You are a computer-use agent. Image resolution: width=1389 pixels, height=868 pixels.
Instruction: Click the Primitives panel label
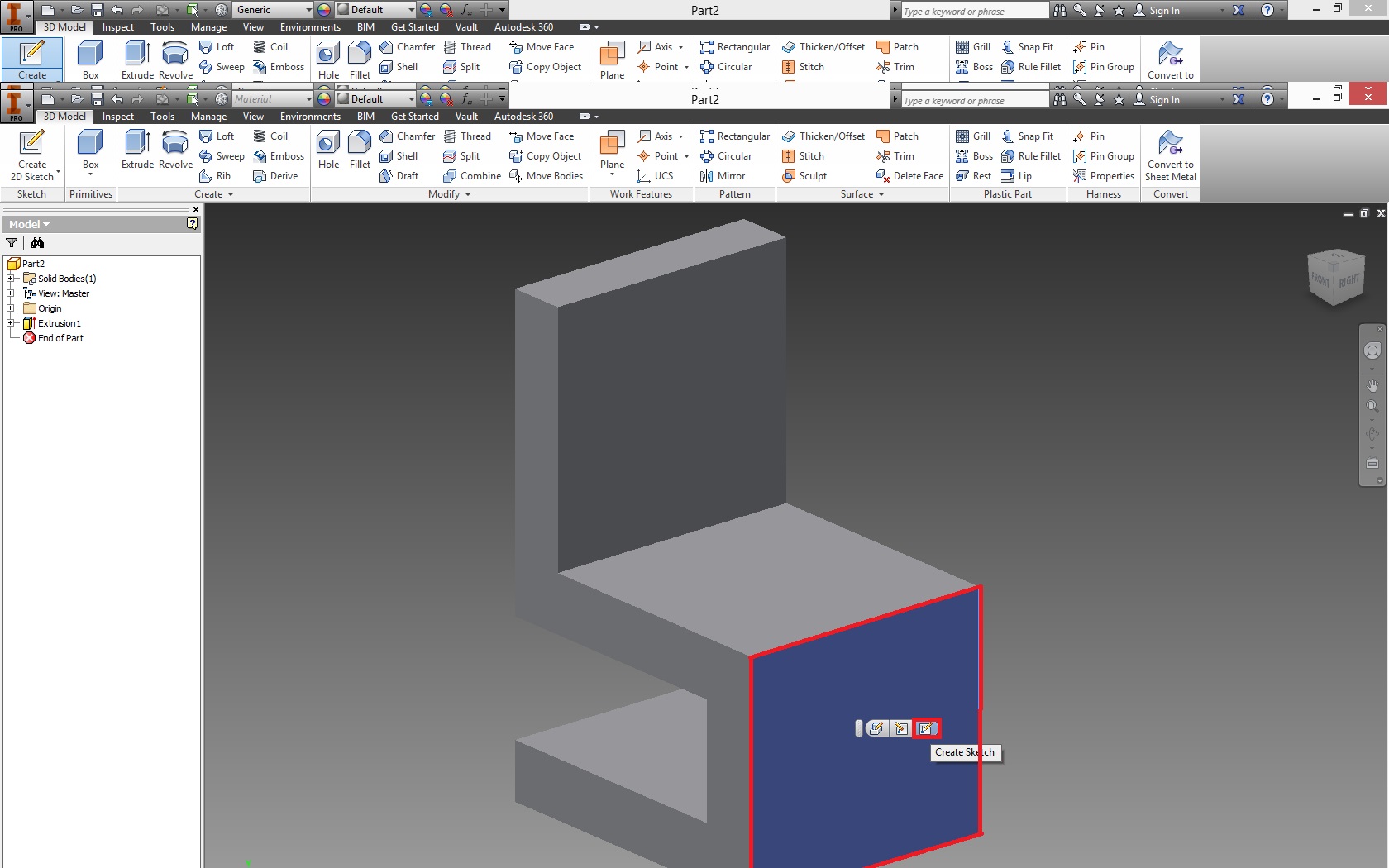tap(91, 194)
